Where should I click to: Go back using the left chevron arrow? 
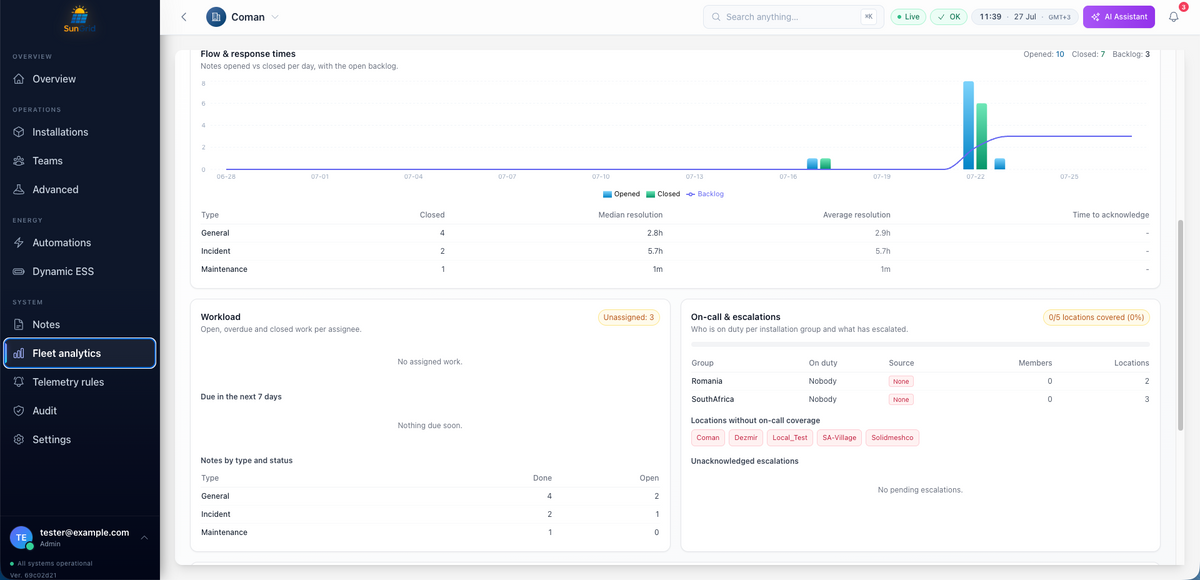tap(184, 17)
